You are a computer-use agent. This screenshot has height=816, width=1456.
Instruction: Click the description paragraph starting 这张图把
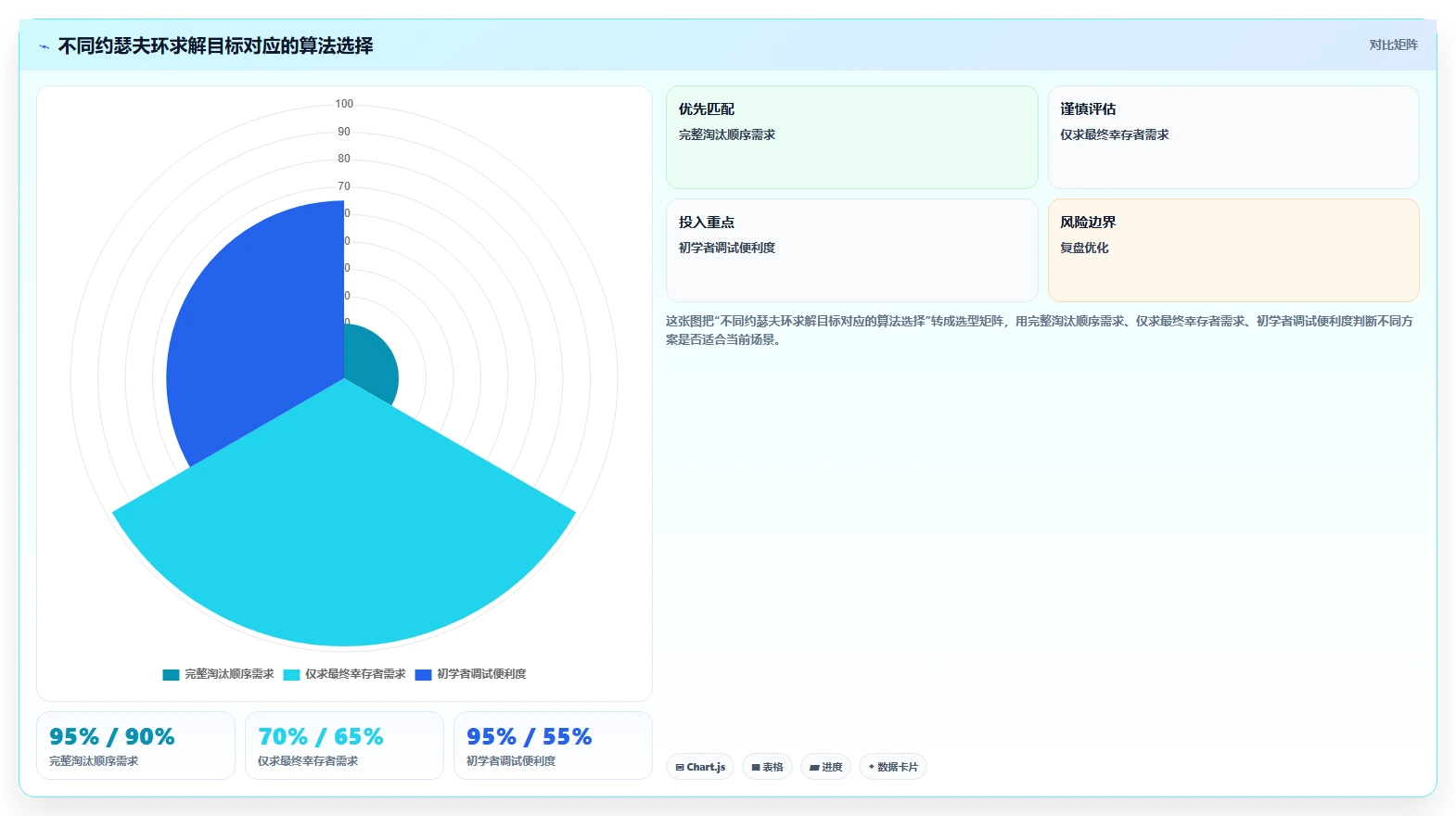click(x=1040, y=330)
